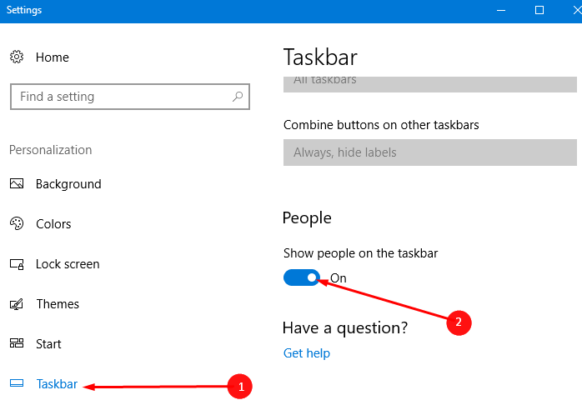The width and height of the screenshot is (582, 400).
Task: Click the search magnifier icon
Action: coord(238,96)
